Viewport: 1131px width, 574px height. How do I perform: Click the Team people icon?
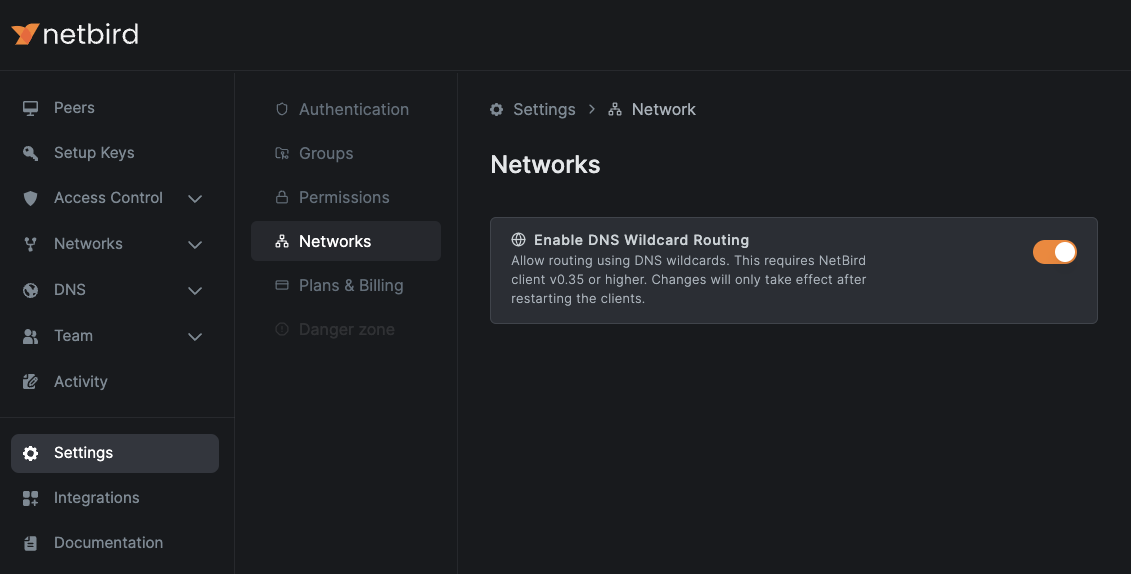30,336
